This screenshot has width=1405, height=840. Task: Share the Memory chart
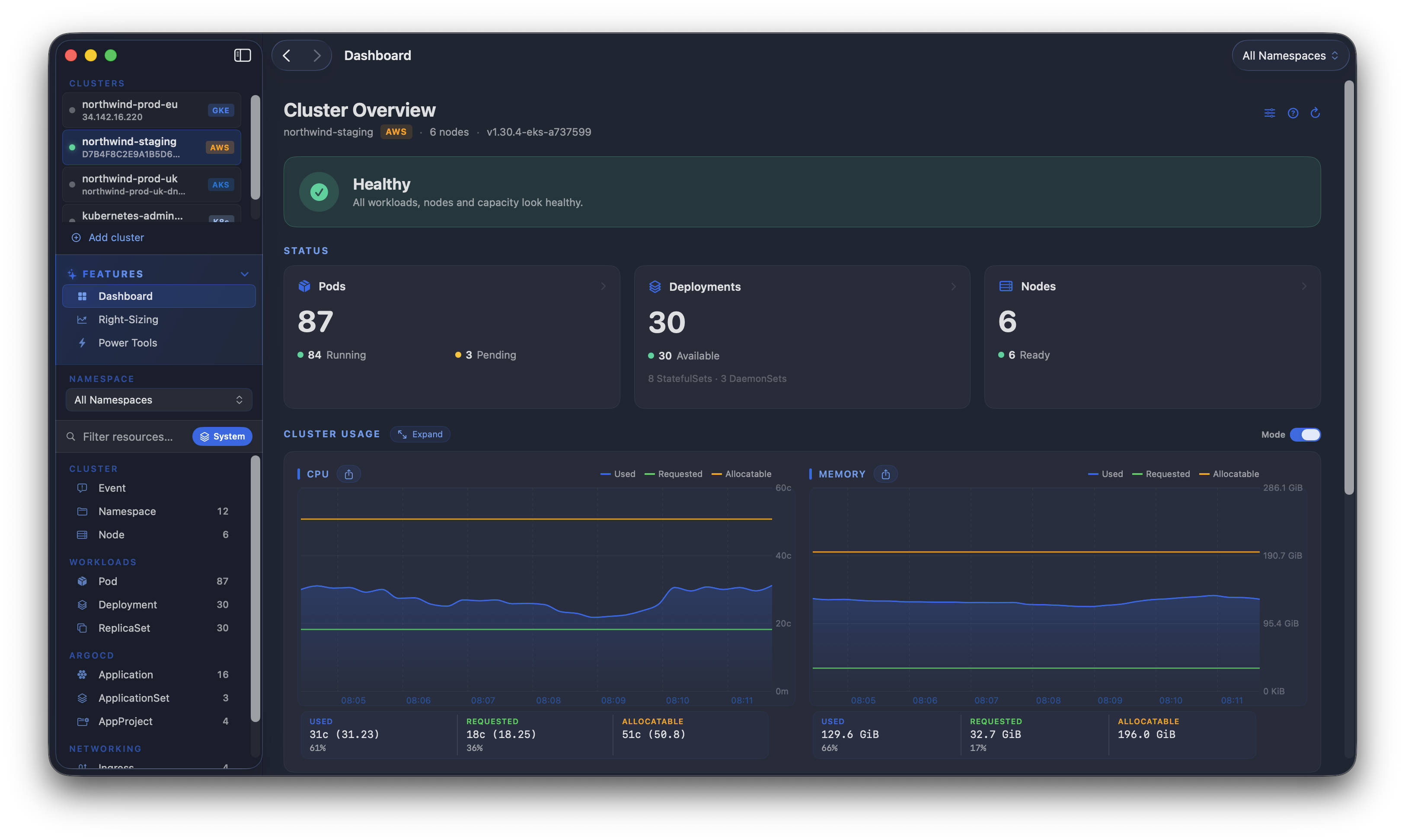point(886,474)
